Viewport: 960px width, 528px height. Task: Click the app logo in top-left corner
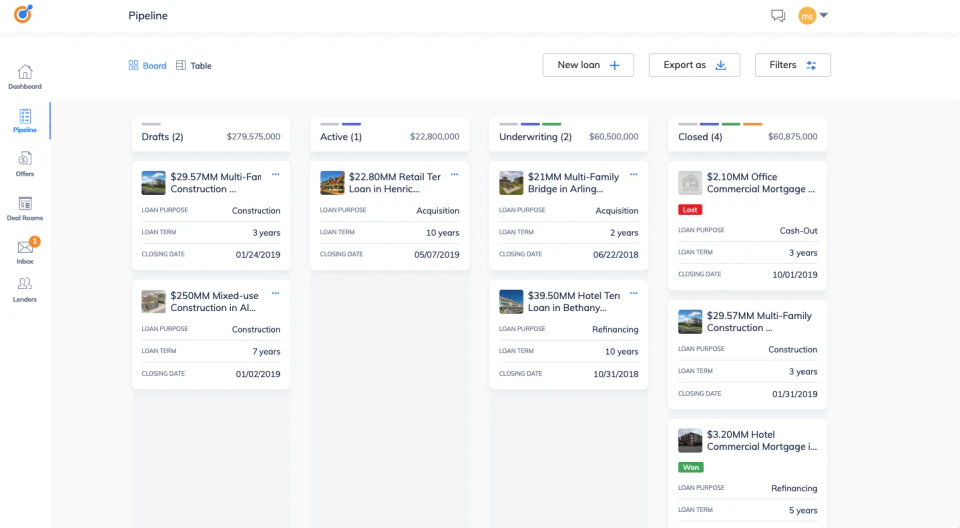22,14
